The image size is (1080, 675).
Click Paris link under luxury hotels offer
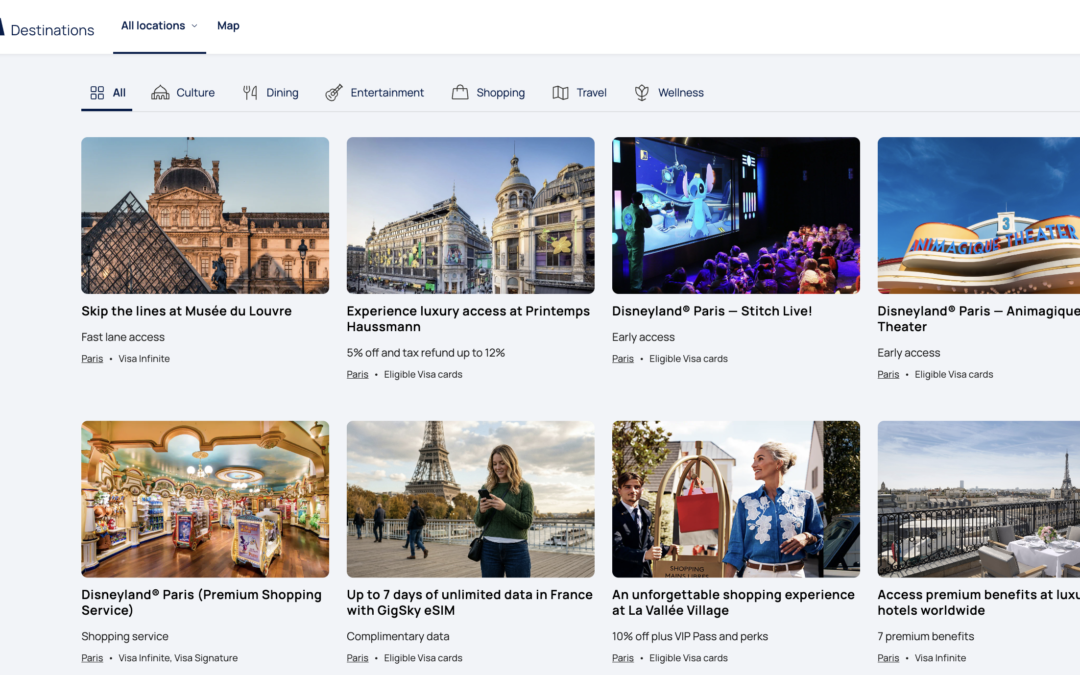(x=889, y=658)
